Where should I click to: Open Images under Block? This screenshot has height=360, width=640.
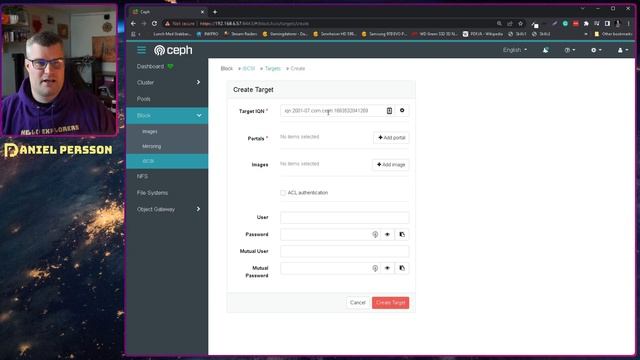tap(167, 131)
